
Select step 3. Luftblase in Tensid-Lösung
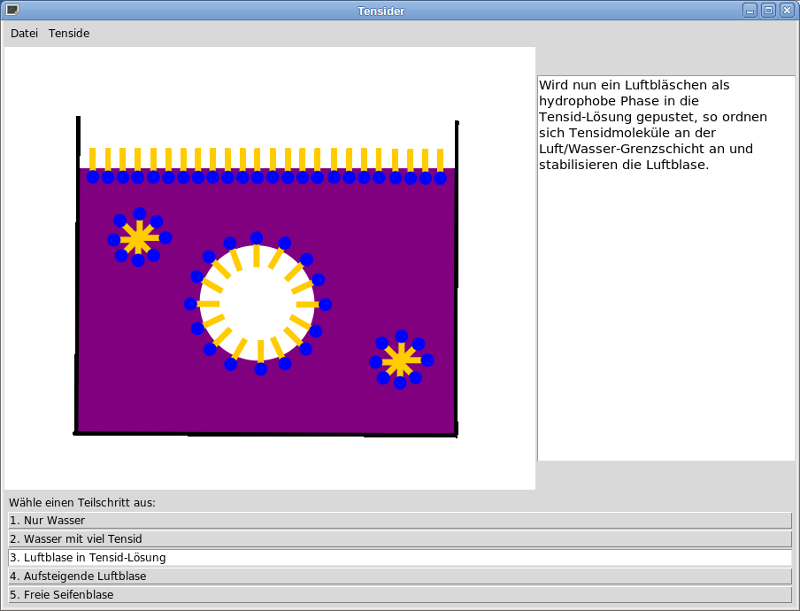pyautogui.click(x=400, y=557)
